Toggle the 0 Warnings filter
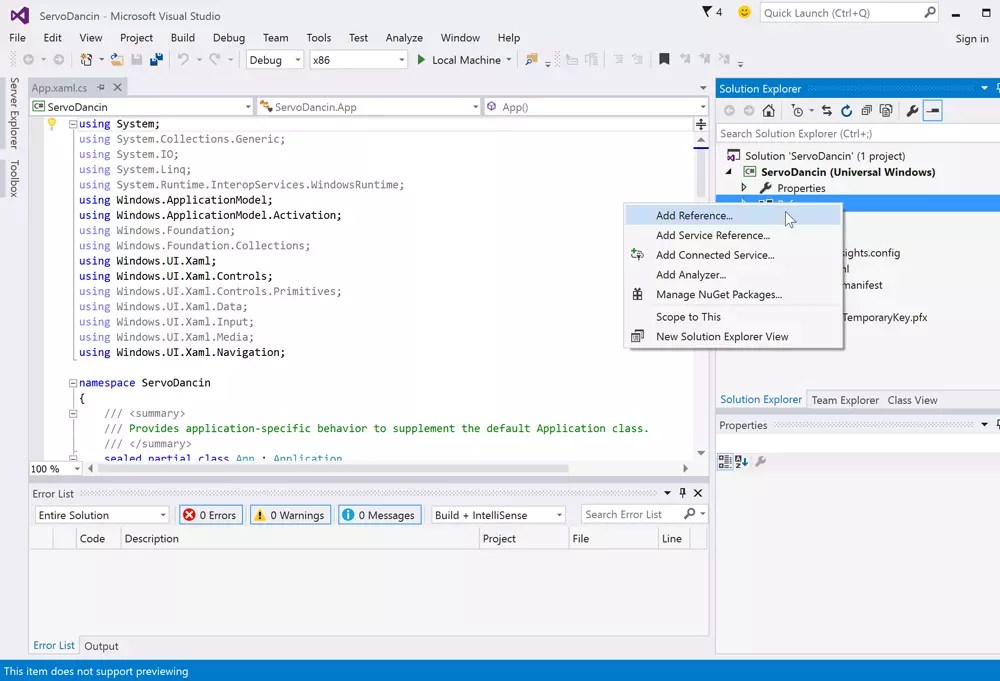The width and height of the screenshot is (1000, 681). pos(290,514)
